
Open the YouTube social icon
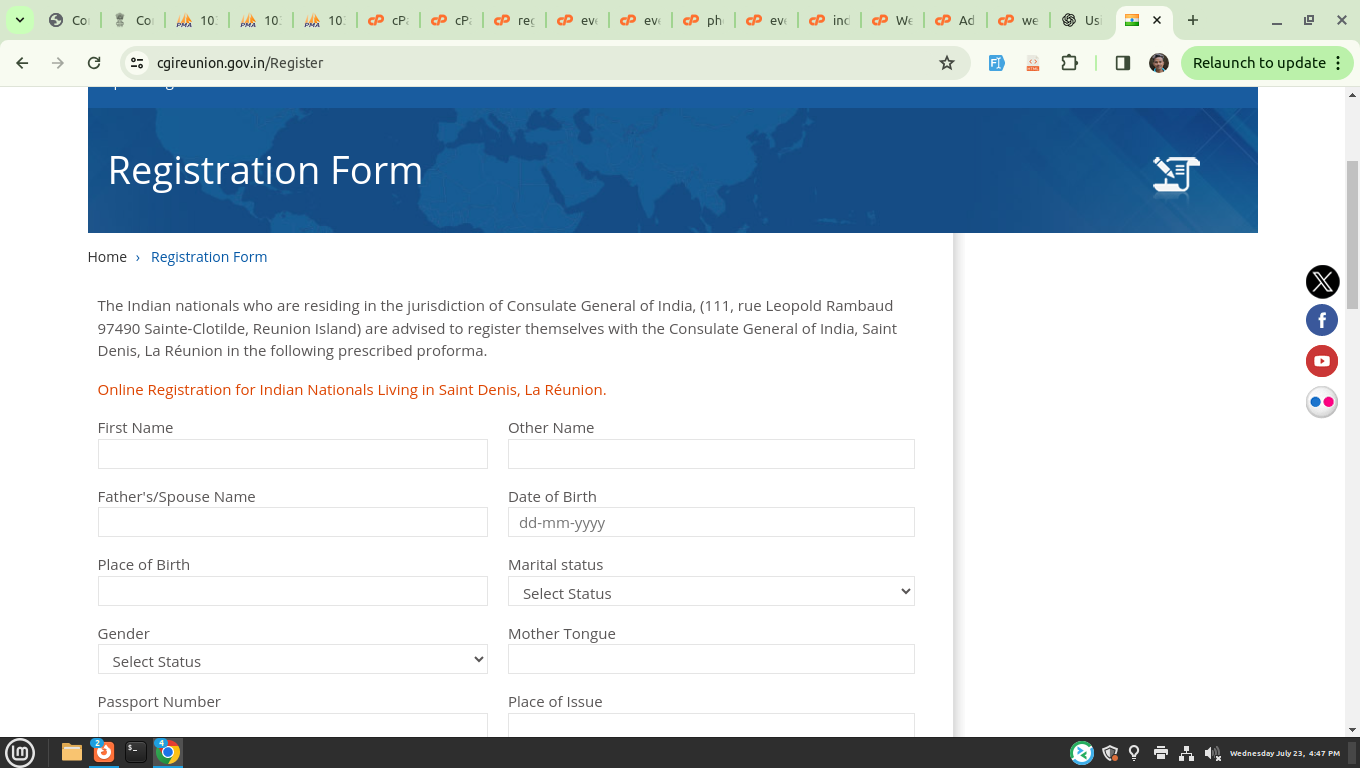[1322, 361]
